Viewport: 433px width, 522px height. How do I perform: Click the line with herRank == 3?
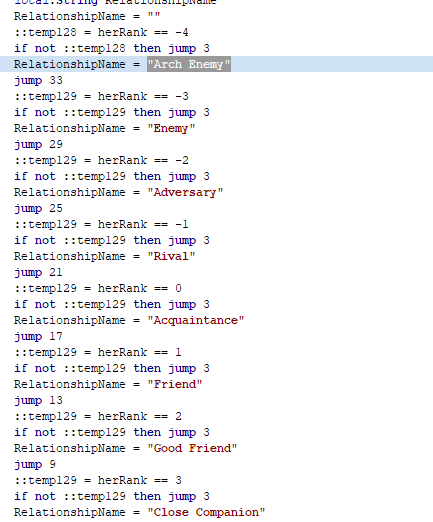(98, 480)
